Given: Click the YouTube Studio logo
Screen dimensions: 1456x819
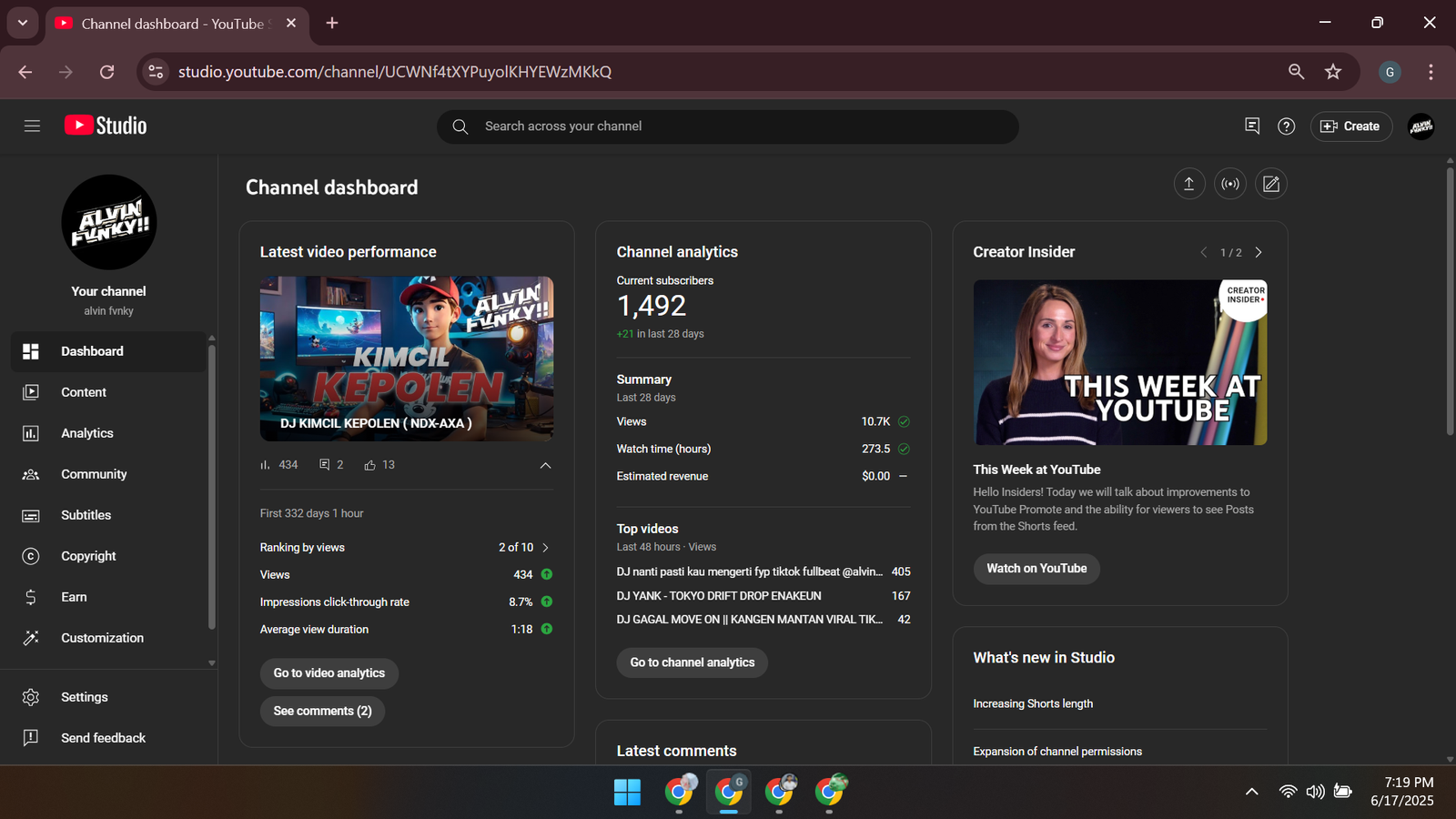Looking at the screenshot, I should tap(106, 126).
